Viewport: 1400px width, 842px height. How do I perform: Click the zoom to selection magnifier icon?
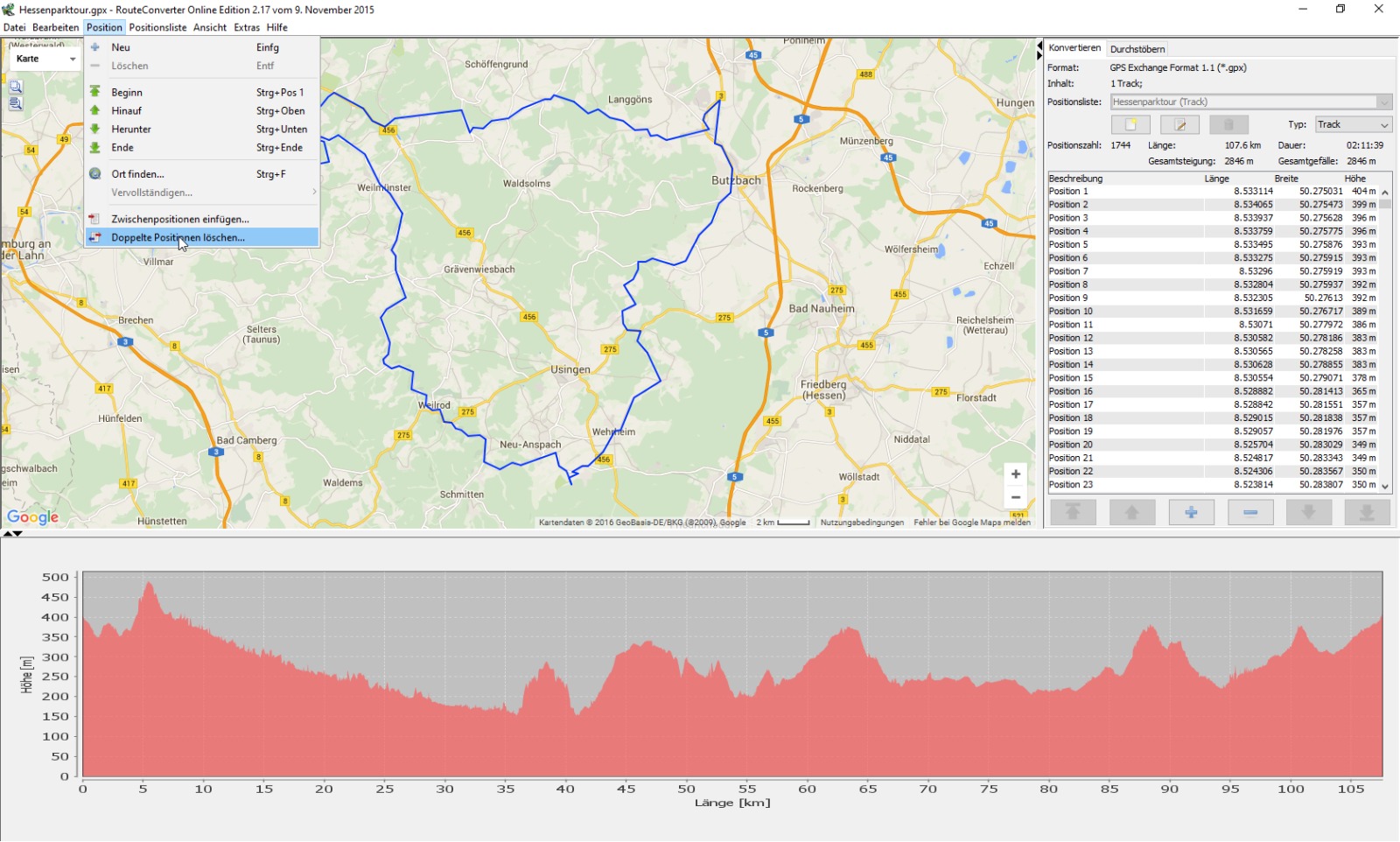(16, 87)
